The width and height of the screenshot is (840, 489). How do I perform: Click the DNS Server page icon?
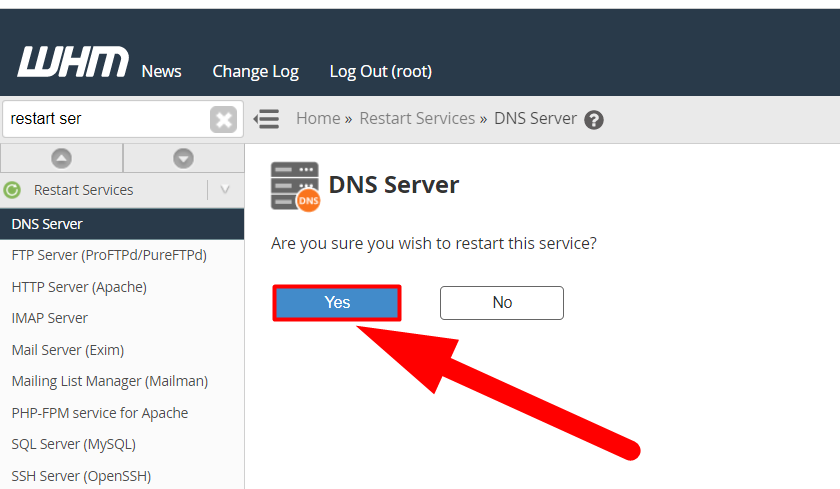point(295,187)
